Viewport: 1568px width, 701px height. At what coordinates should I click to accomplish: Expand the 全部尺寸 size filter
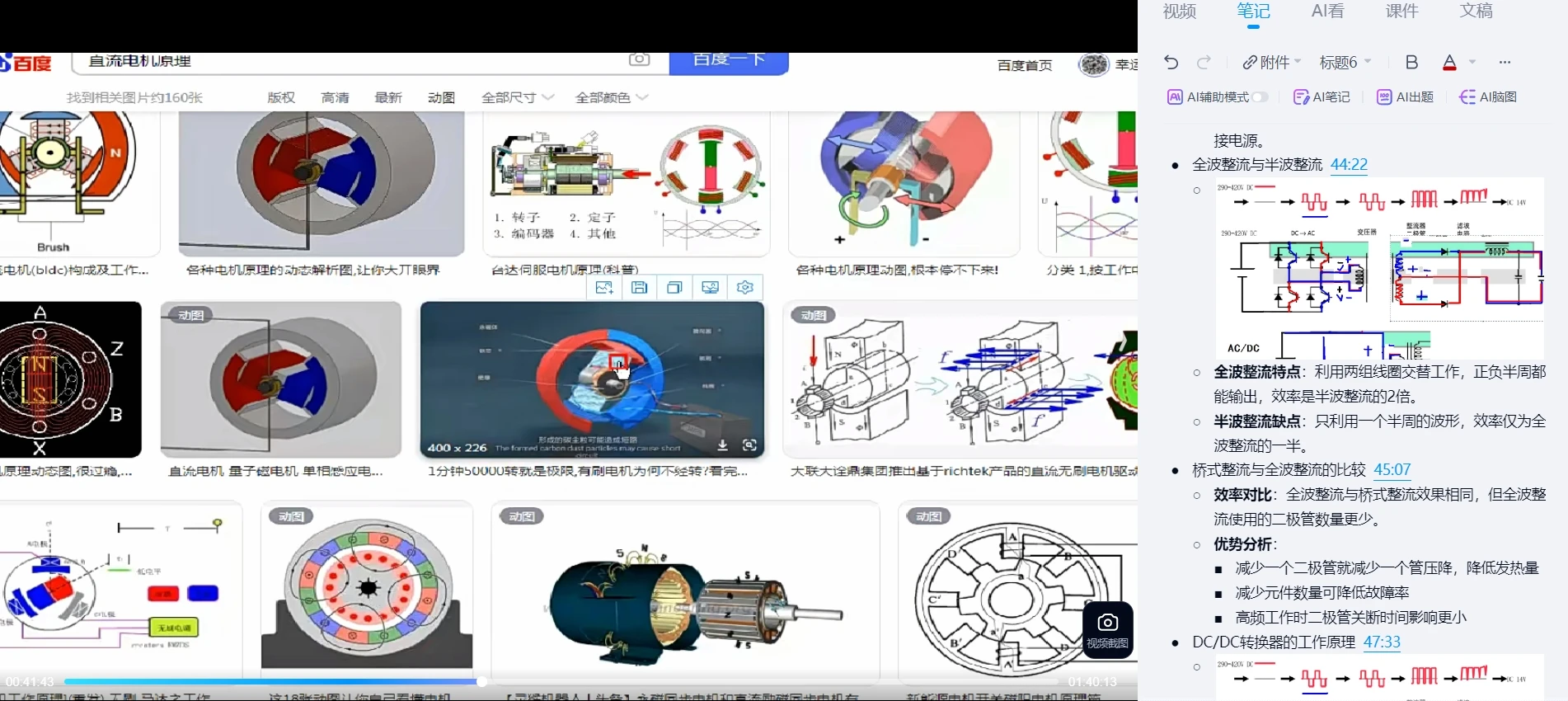pyautogui.click(x=518, y=97)
